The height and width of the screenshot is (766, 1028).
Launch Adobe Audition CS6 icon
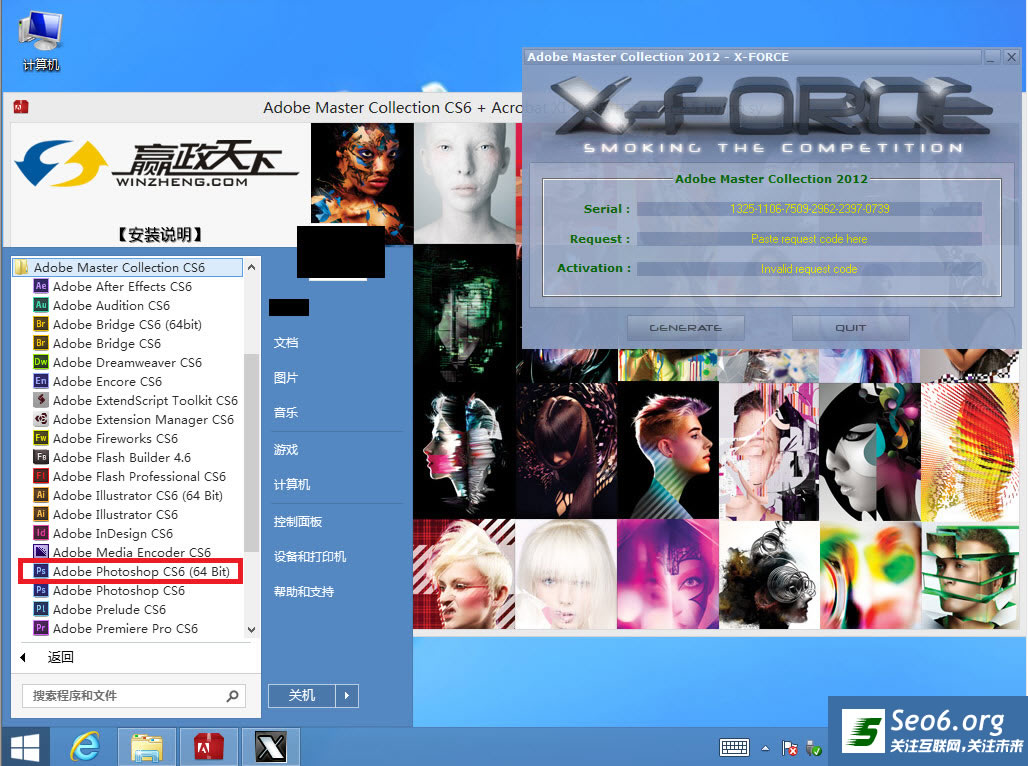tap(41, 305)
